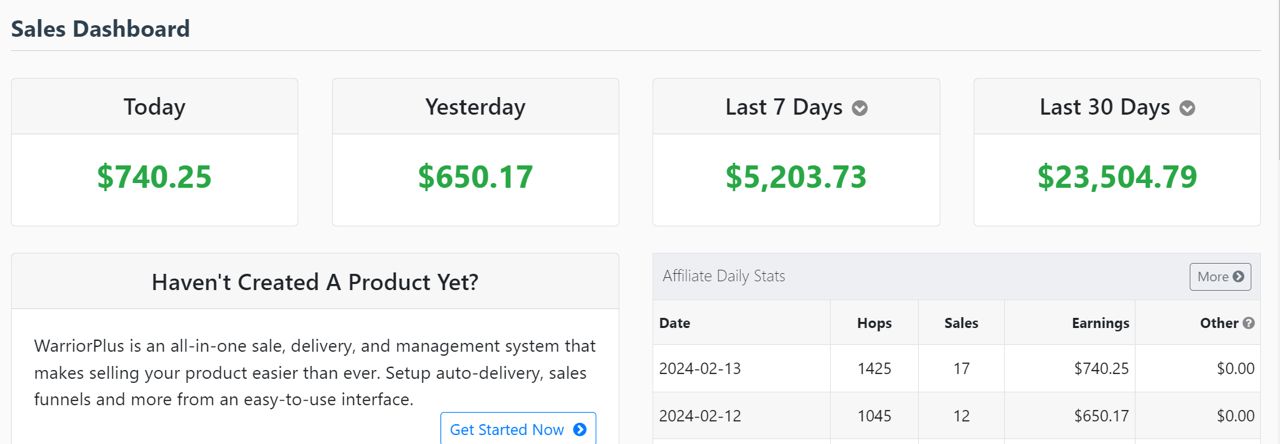Click the Get Started Now button
The image size is (1280, 444).
point(518,429)
